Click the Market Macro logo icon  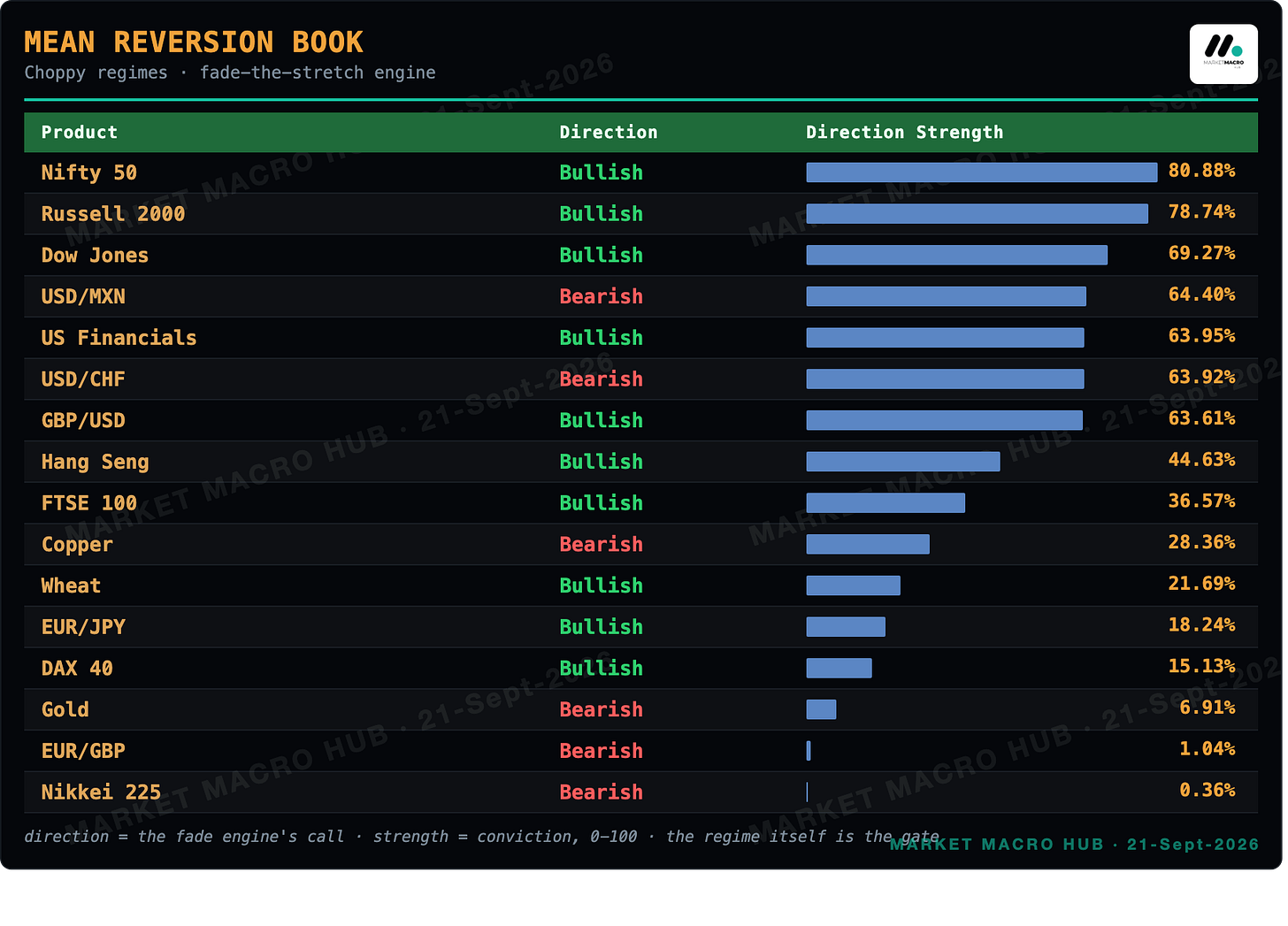(x=1223, y=54)
